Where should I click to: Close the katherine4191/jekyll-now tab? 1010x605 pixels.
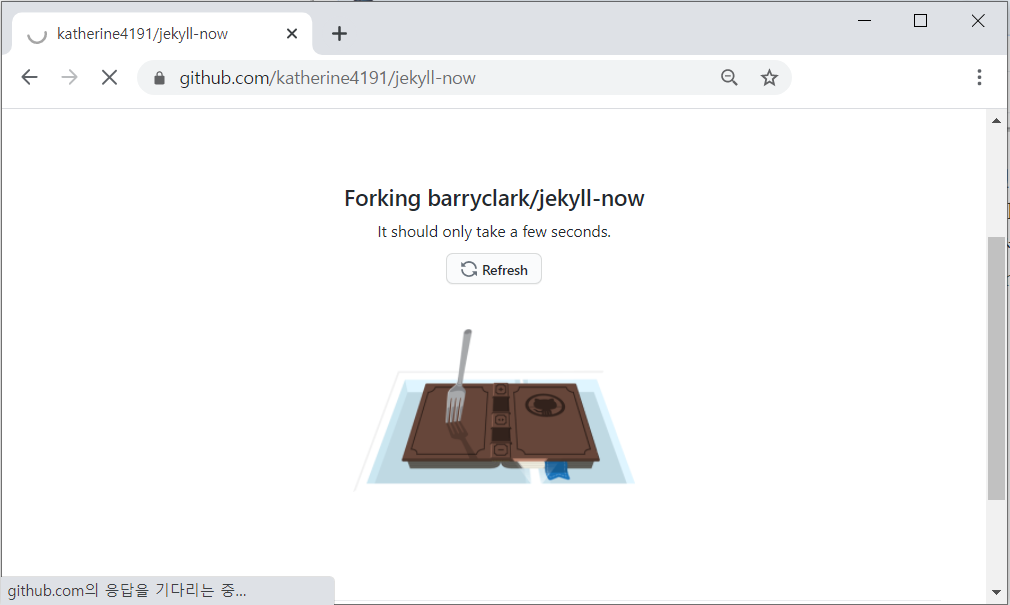click(292, 34)
